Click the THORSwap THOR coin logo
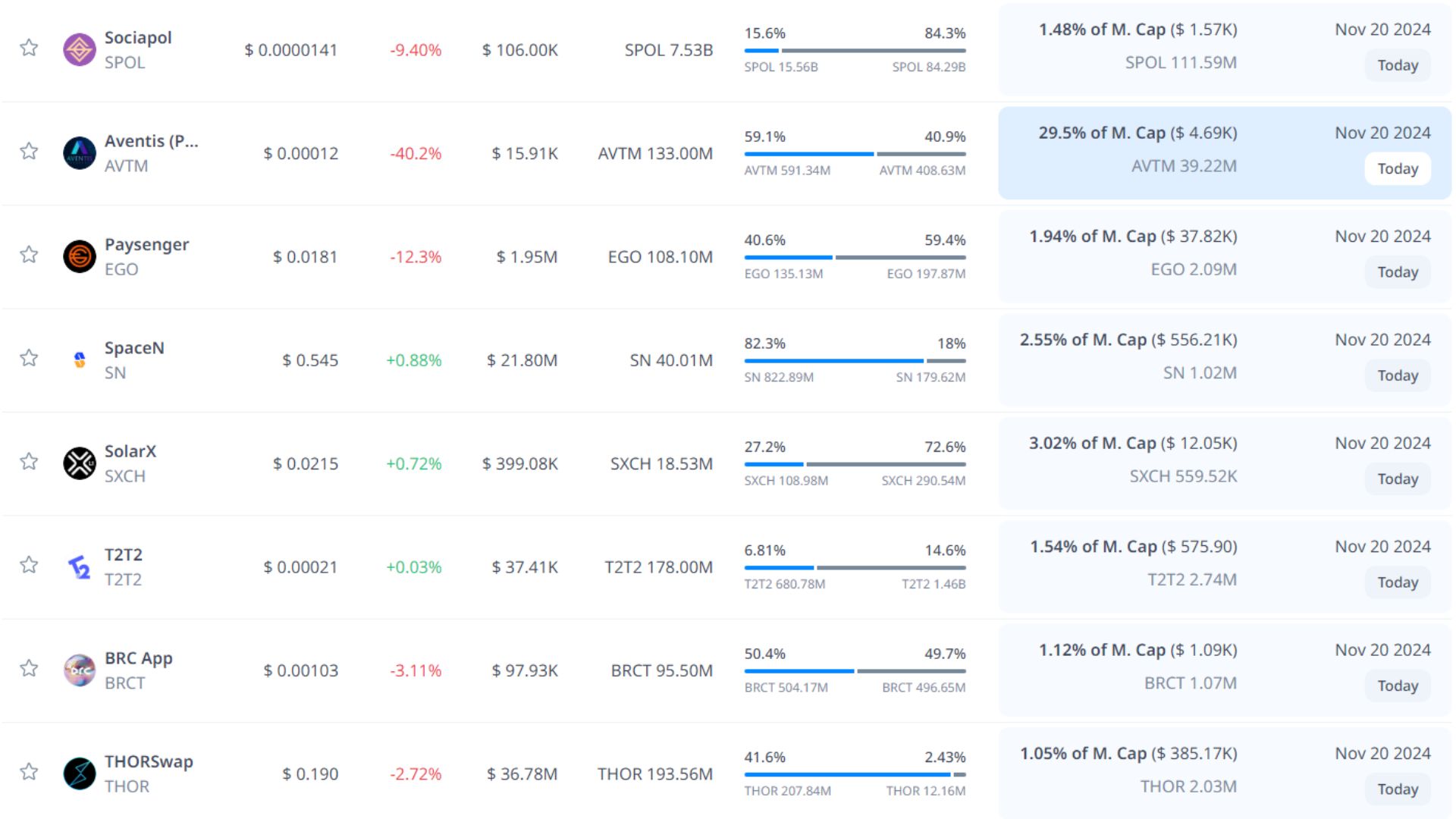Viewport: 1456px width, 819px height. coord(79,773)
